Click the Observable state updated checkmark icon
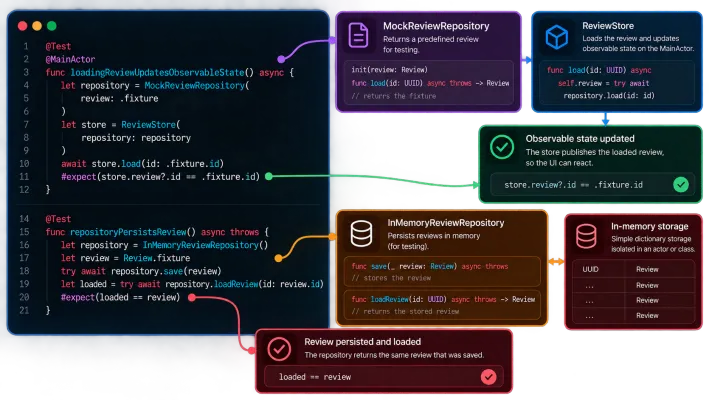This screenshot has width=709, height=400. point(502,147)
